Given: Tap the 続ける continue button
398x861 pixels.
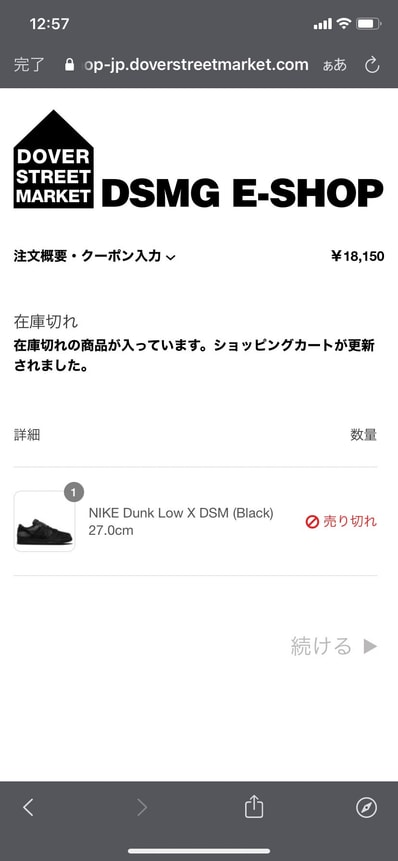Looking at the screenshot, I should (x=334, y=646).
